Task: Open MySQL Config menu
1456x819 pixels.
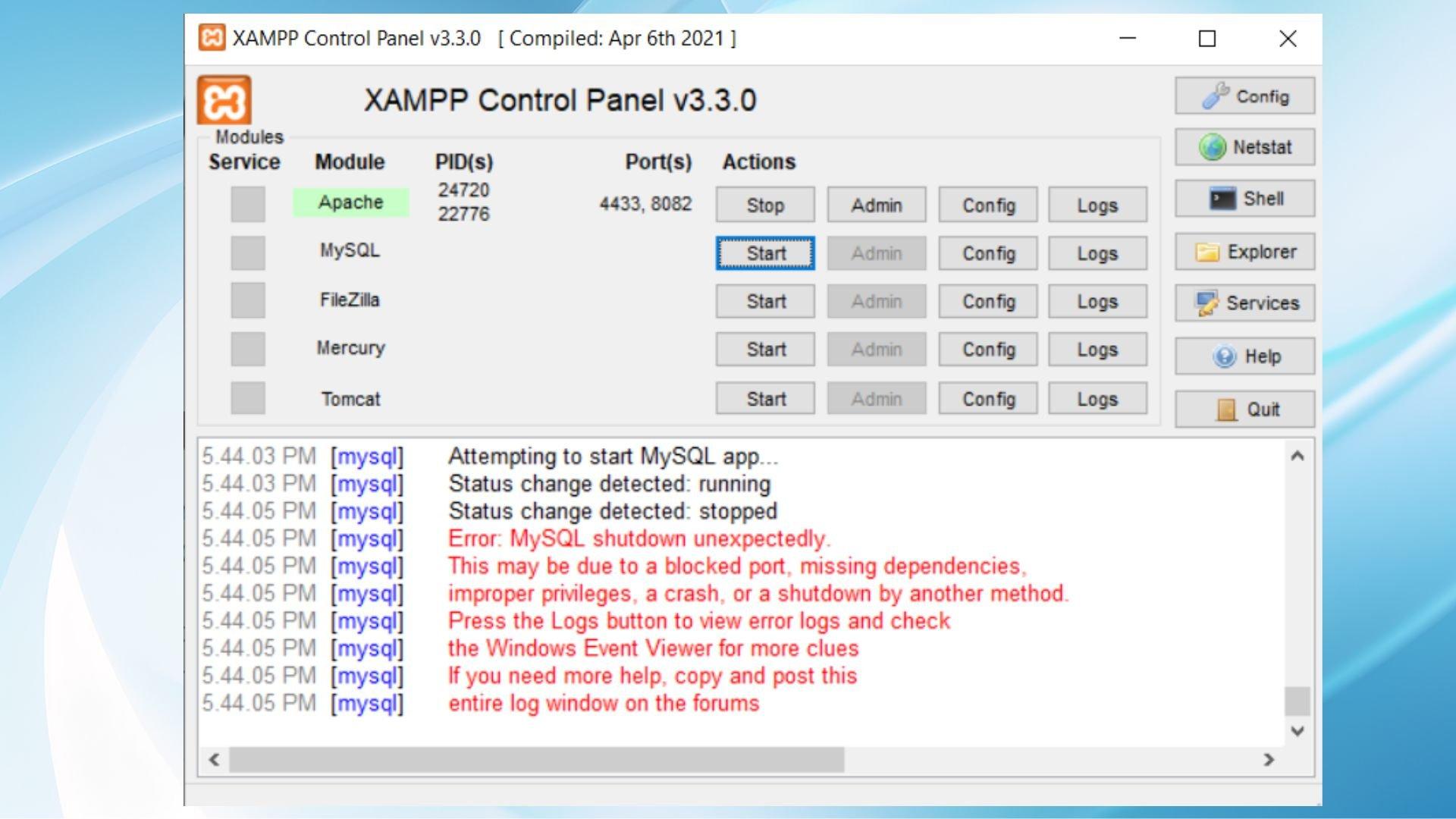Action: coord(988,253)
